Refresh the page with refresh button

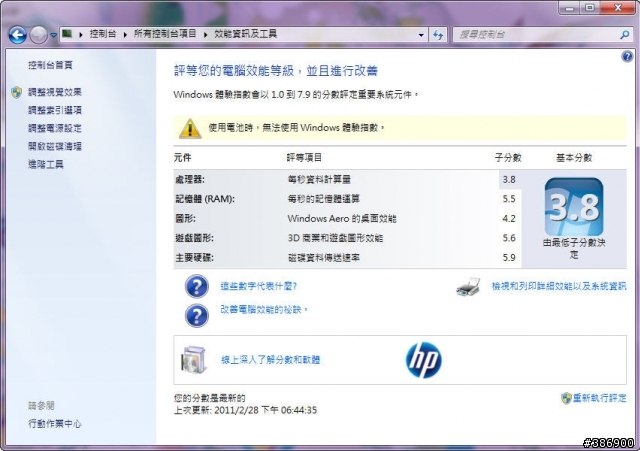(x=438, y=35)
